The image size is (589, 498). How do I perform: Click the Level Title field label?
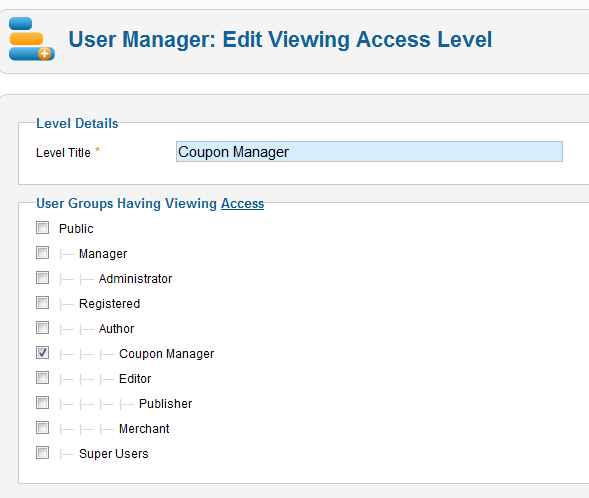click(63, 153)
